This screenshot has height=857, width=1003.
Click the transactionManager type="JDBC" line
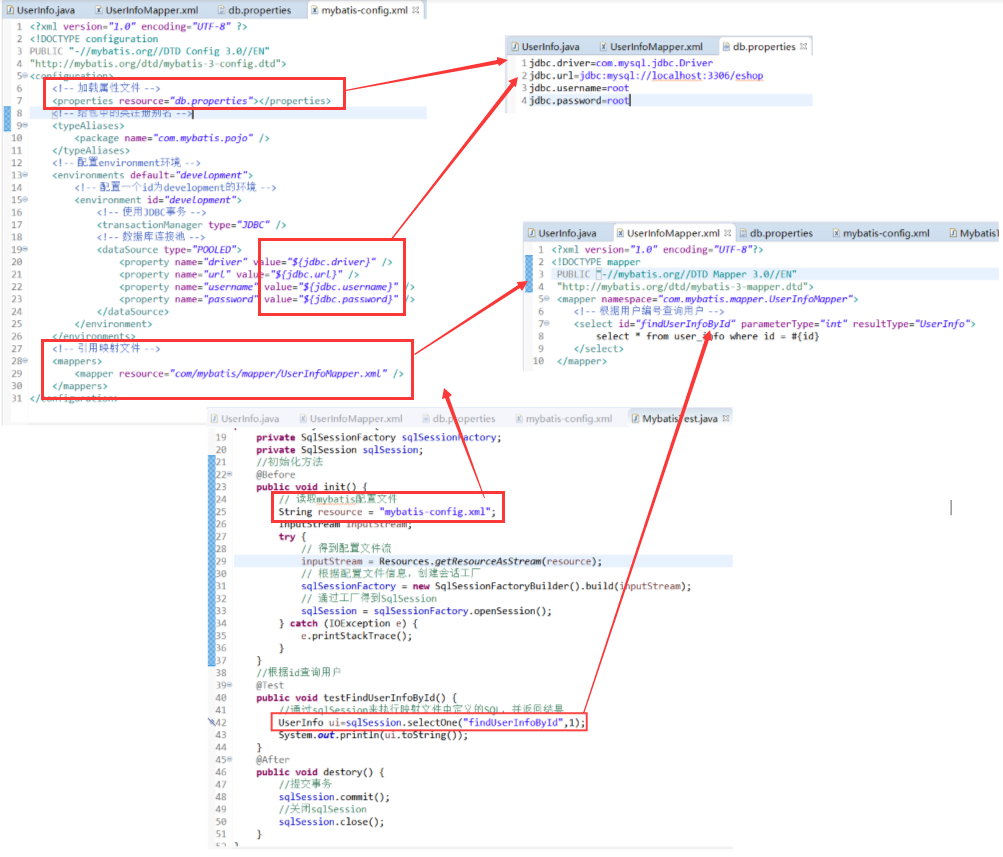coord(191,225)
